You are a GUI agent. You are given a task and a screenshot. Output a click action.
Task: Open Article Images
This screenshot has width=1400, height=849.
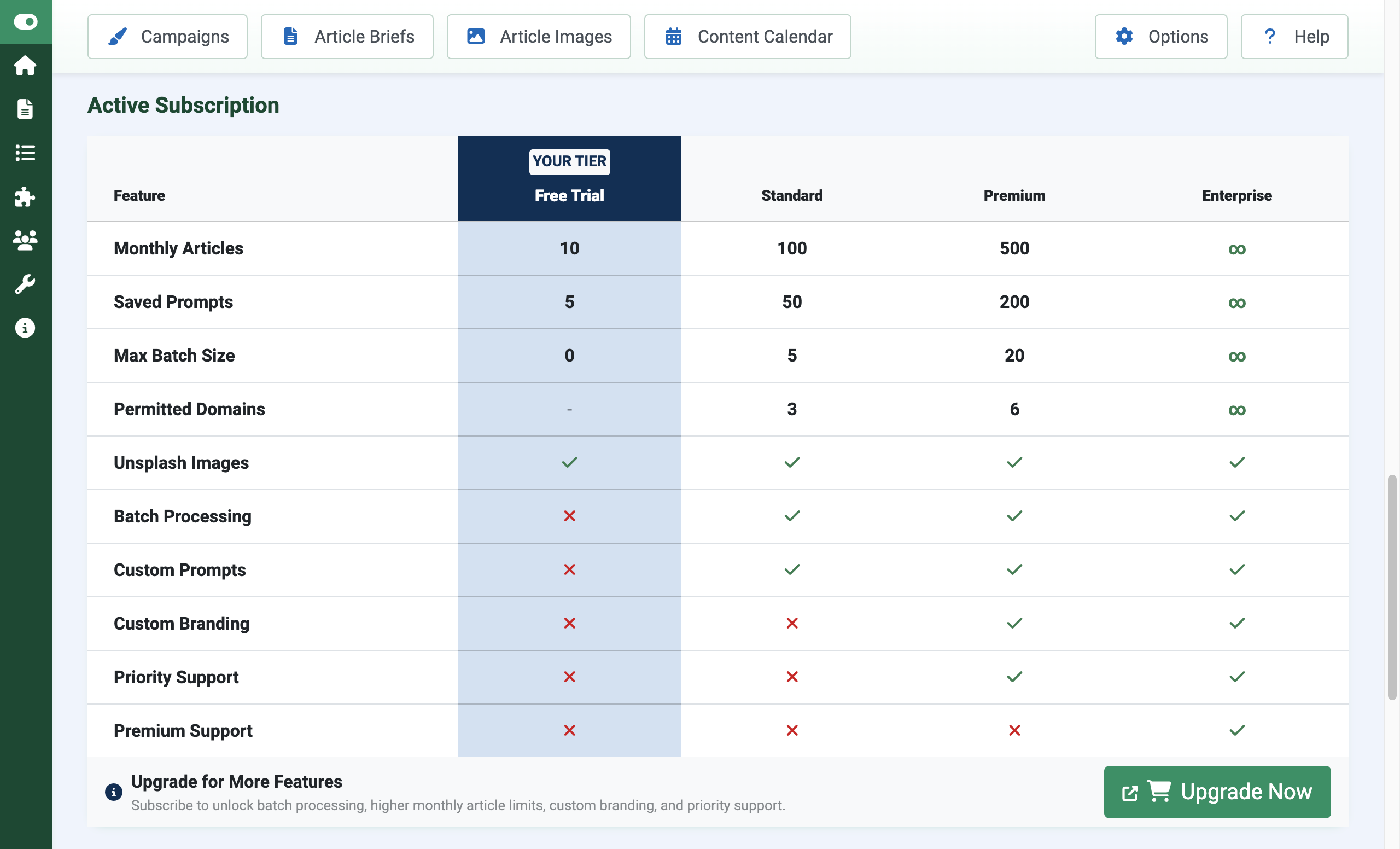tap(538, 36)
